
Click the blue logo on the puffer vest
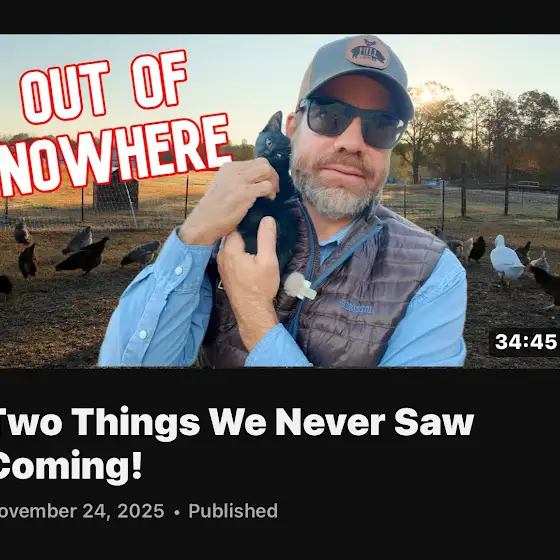point(356,307)
